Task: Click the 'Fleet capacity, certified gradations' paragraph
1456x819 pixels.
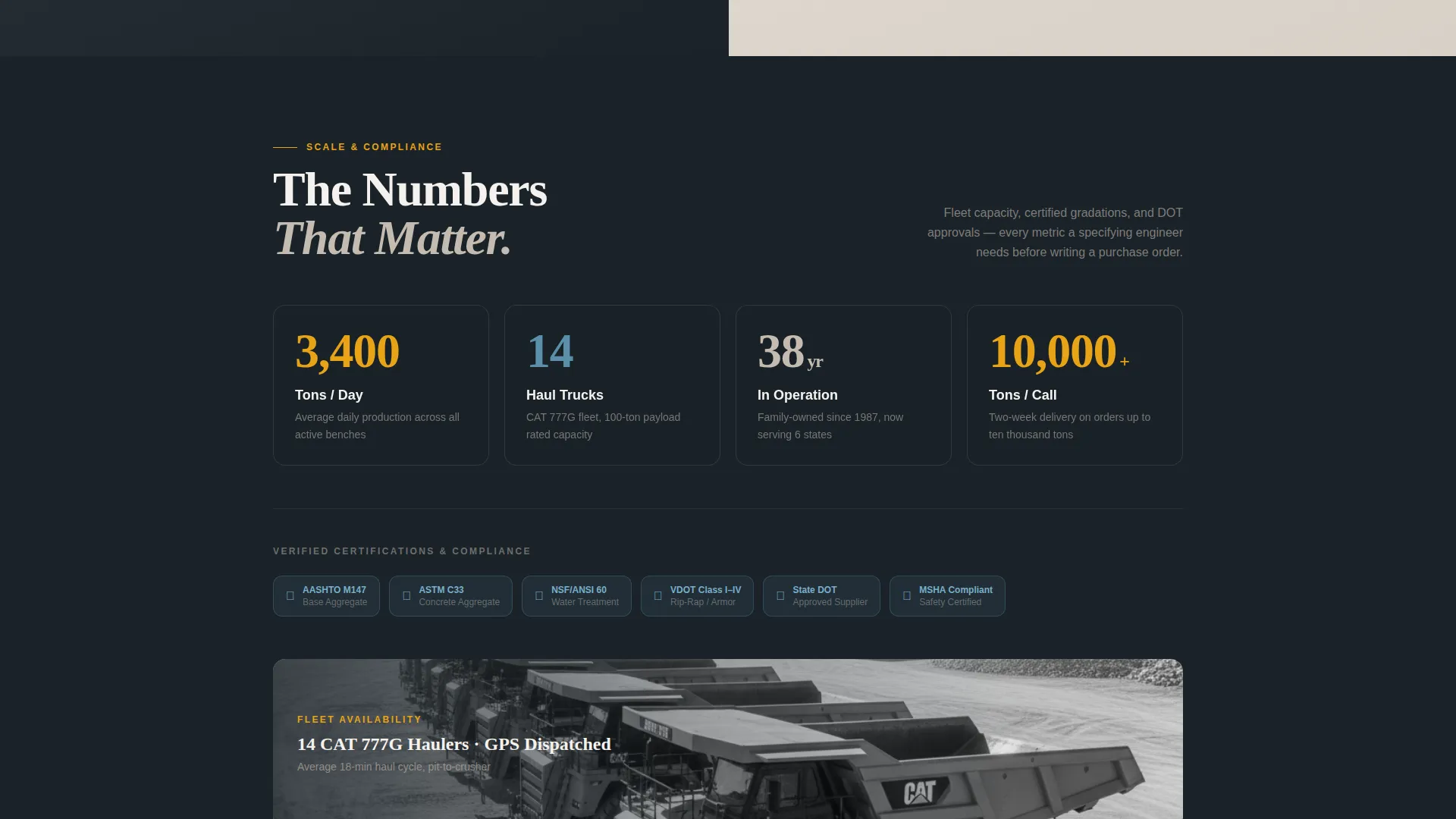Action: pos(1055,233)
